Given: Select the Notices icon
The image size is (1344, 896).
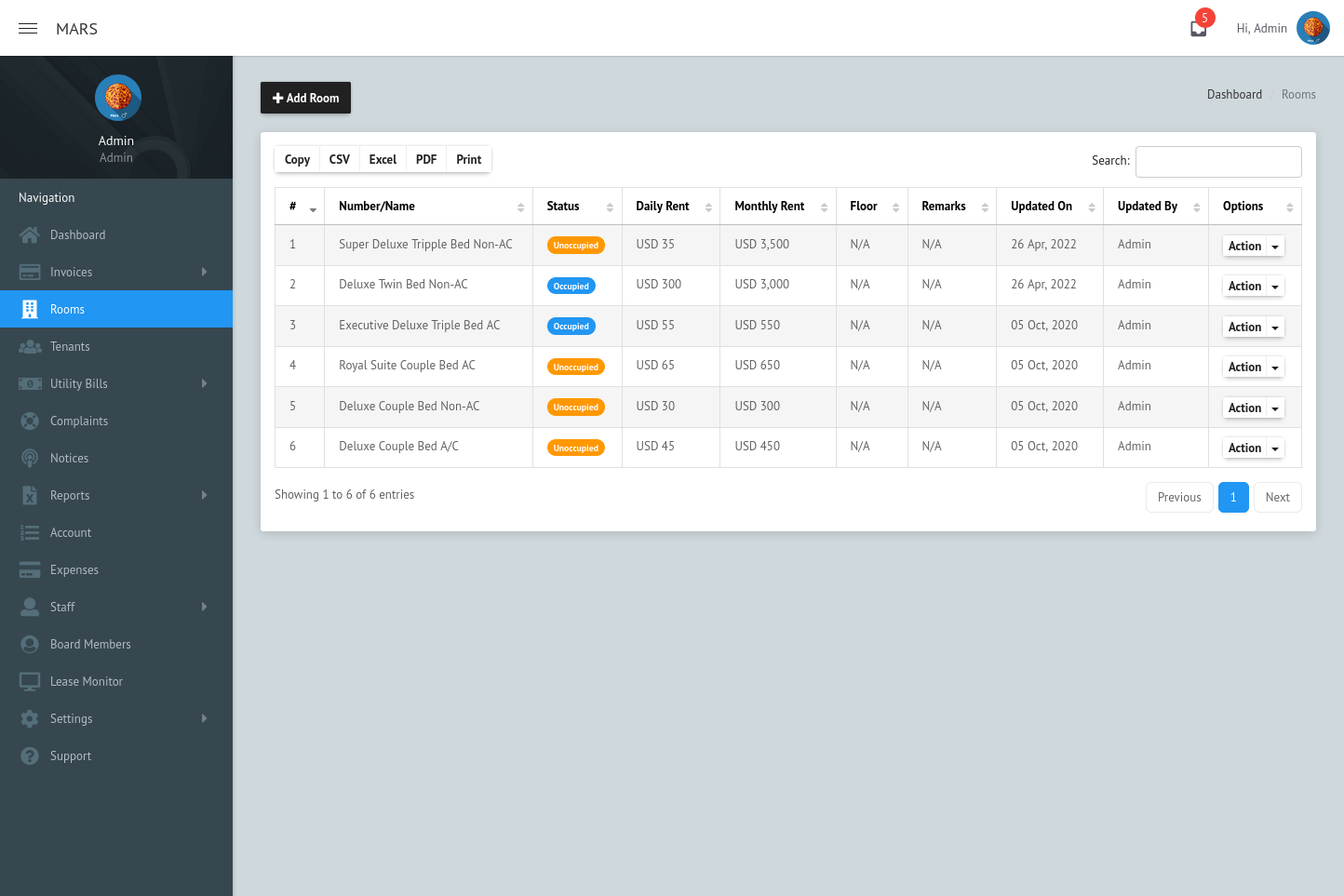Looking at the screenshot, I should (29, 458).
